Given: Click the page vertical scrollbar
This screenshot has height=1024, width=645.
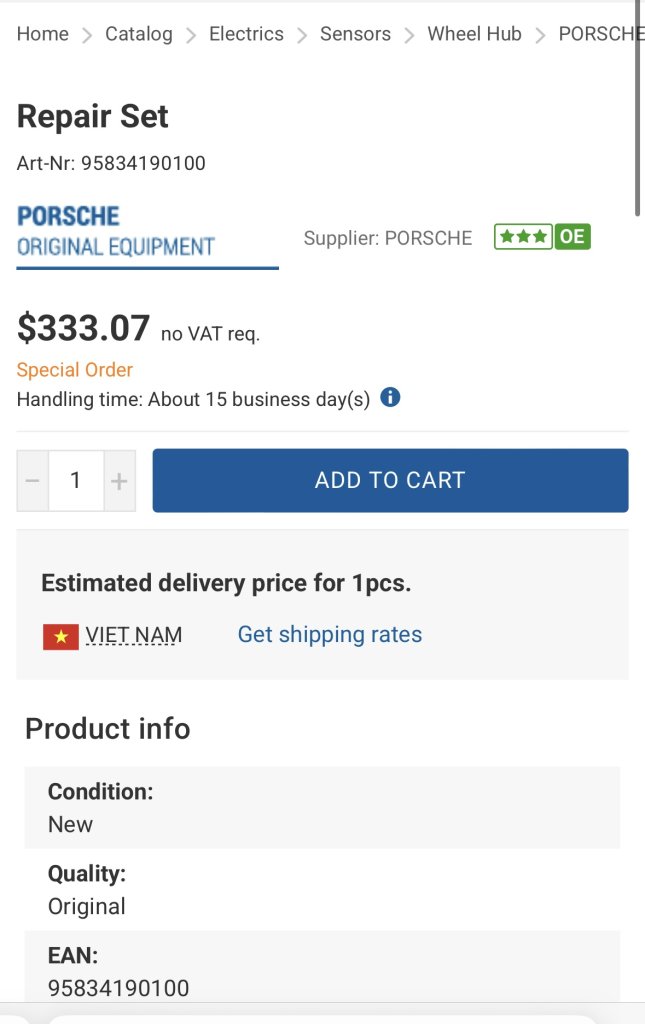Looking at the screenshot, I should tap(638, 108).
